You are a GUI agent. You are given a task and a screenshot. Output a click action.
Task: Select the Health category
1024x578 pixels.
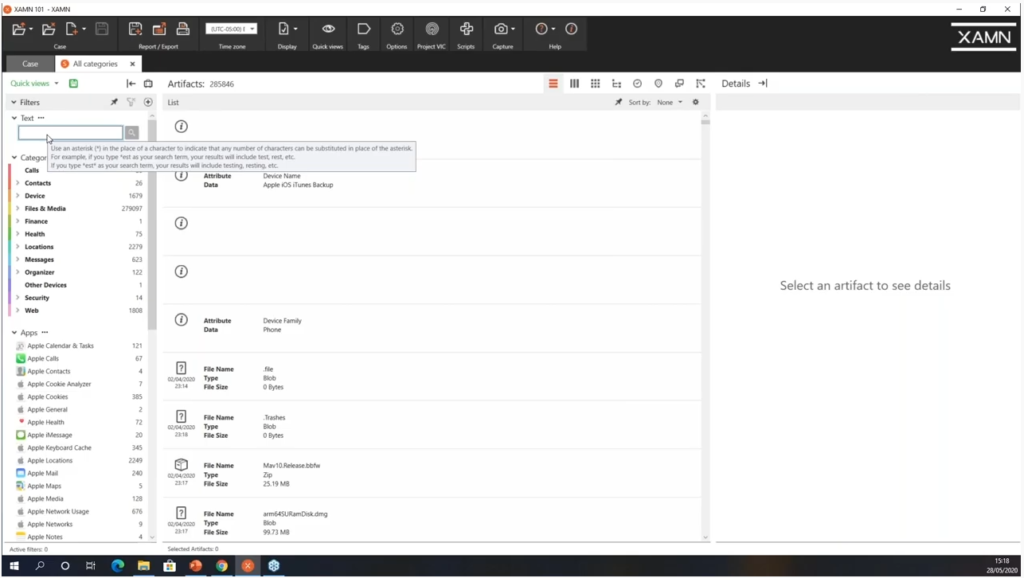(35, 234)
